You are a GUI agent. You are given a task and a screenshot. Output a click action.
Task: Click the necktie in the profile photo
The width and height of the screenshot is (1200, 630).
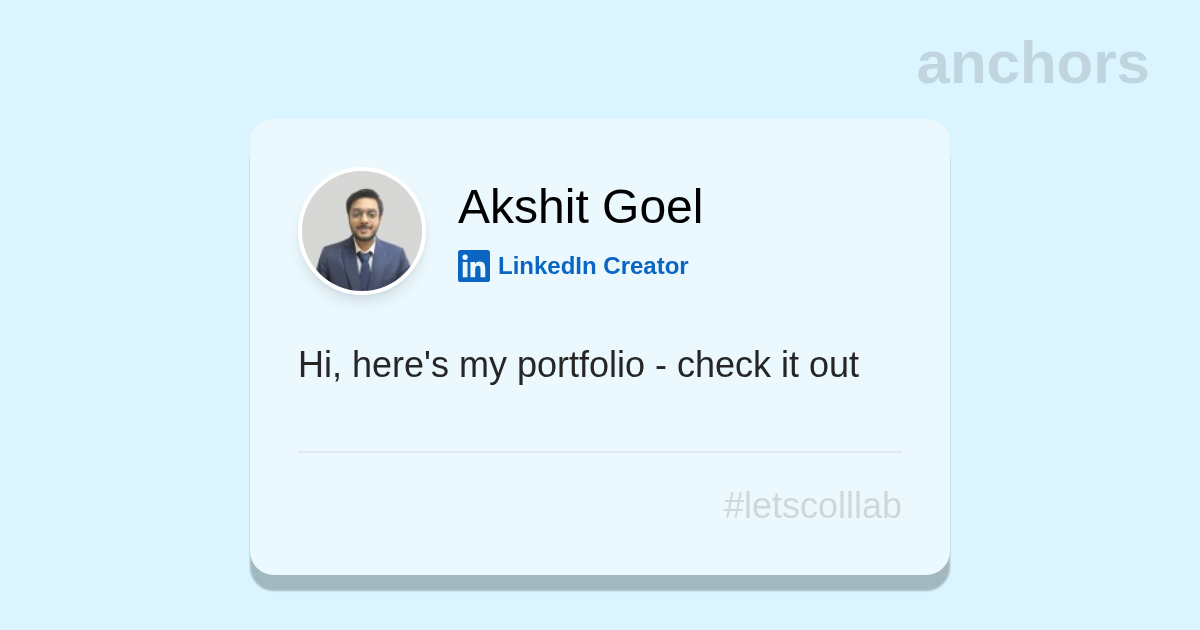(x=364, y=268)
